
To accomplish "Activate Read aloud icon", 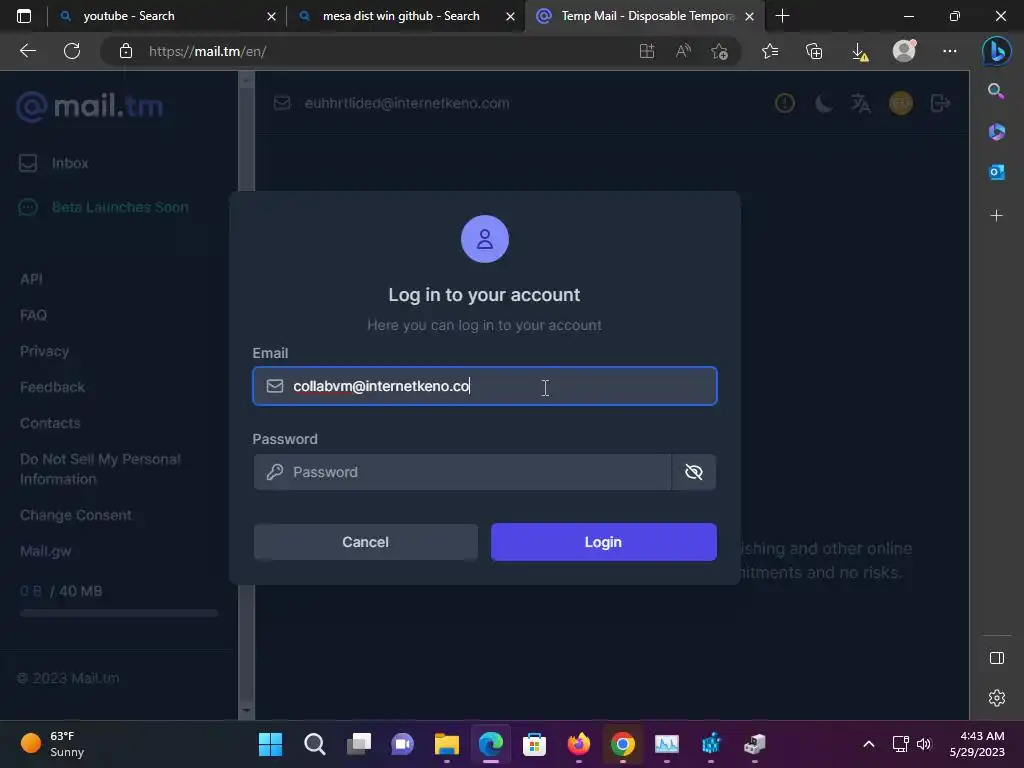I will point(683,51).
